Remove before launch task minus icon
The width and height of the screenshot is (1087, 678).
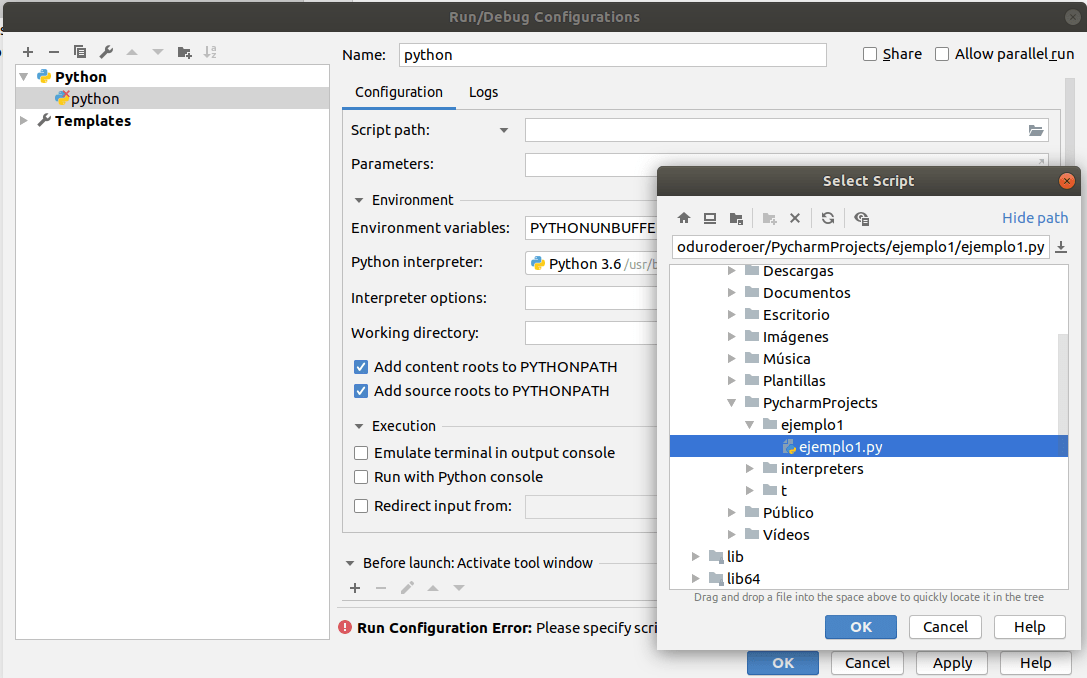click(x=381, y=588)
